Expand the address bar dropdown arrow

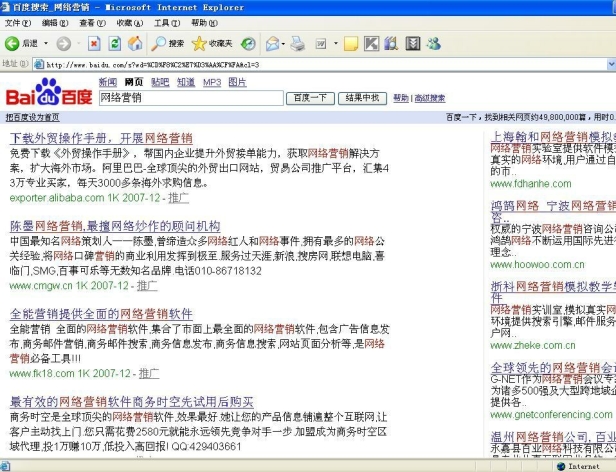coord(611,64)
